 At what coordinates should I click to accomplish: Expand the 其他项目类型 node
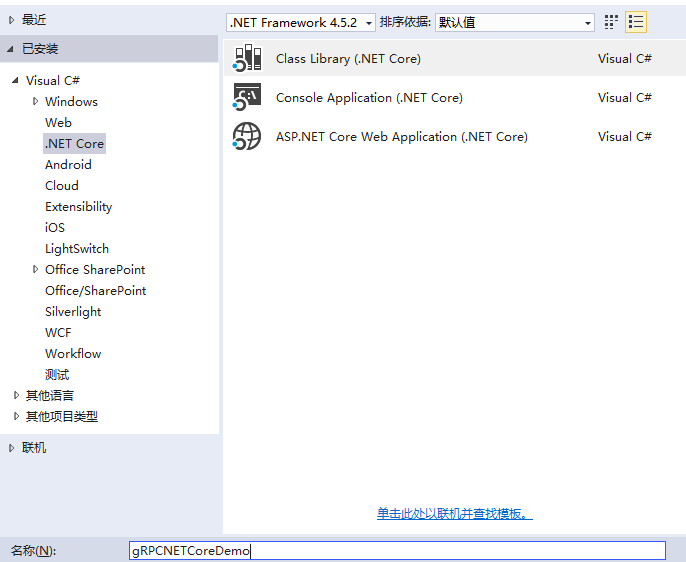pos(16,416)
